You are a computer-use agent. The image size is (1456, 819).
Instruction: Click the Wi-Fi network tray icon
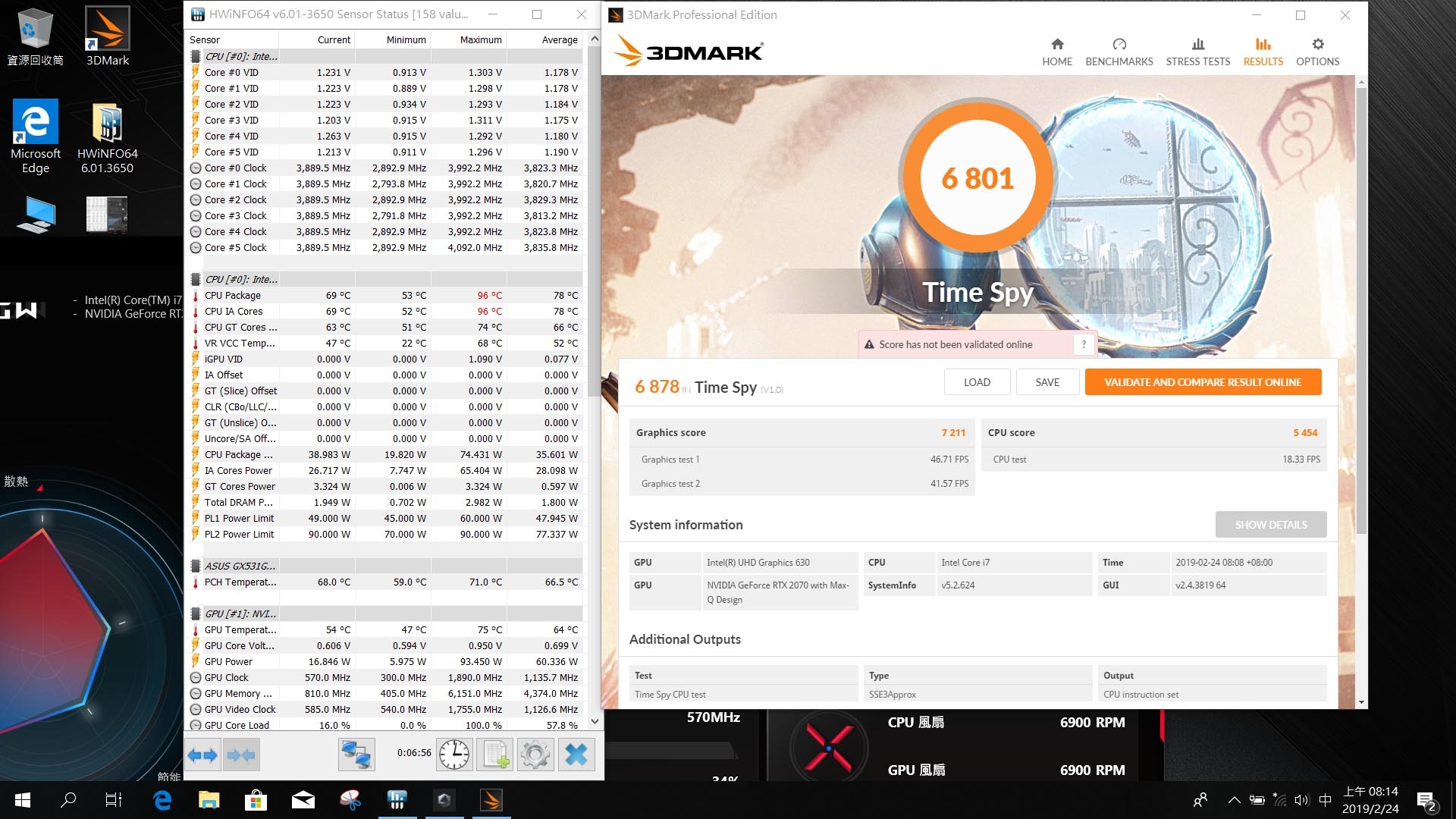(1279, 800)
